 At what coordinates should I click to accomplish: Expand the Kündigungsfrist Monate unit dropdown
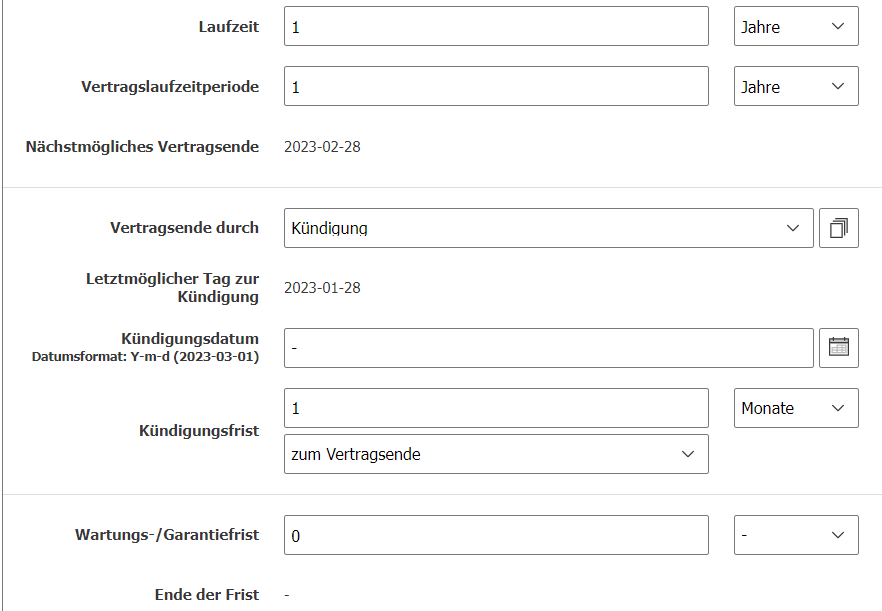(x=796, y=408)
